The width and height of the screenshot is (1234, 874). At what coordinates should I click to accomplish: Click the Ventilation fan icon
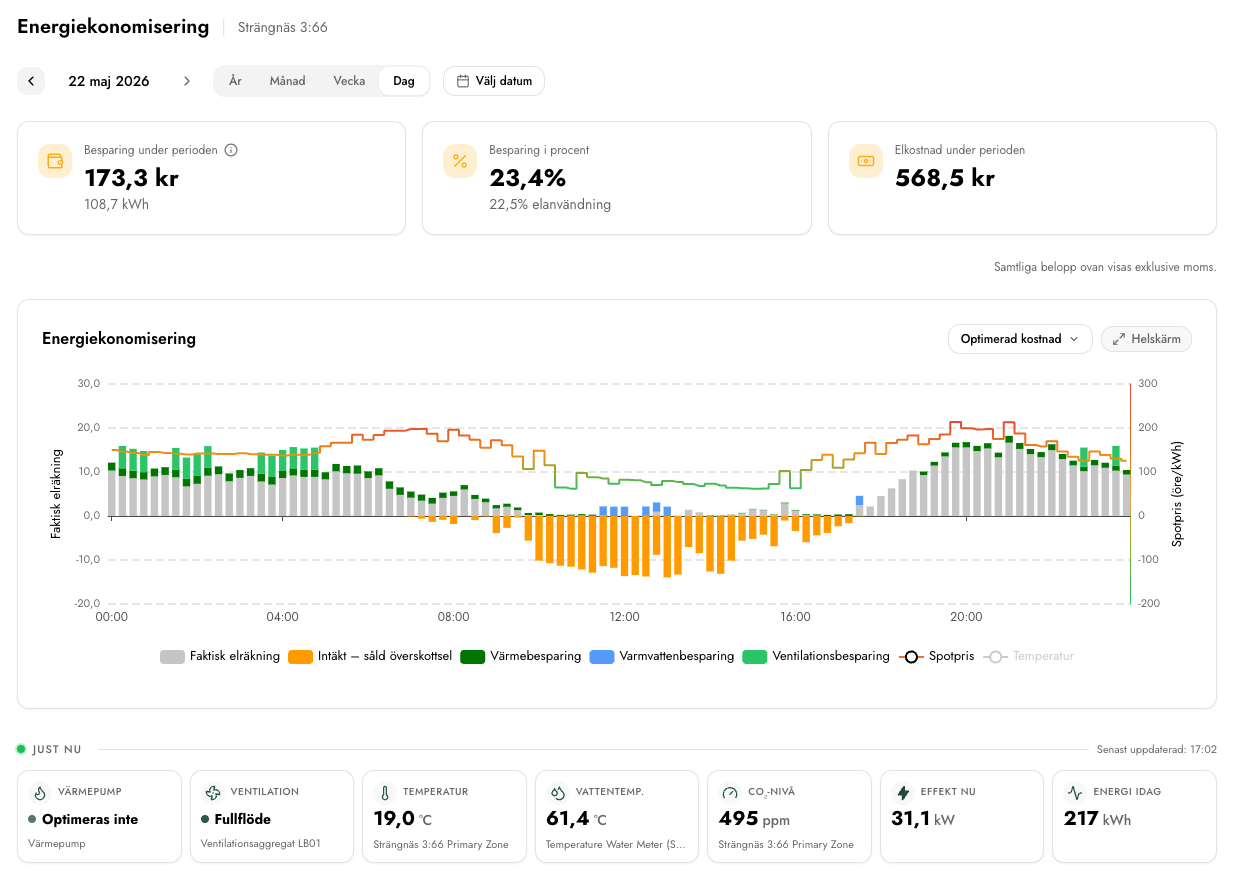[212, 793]
